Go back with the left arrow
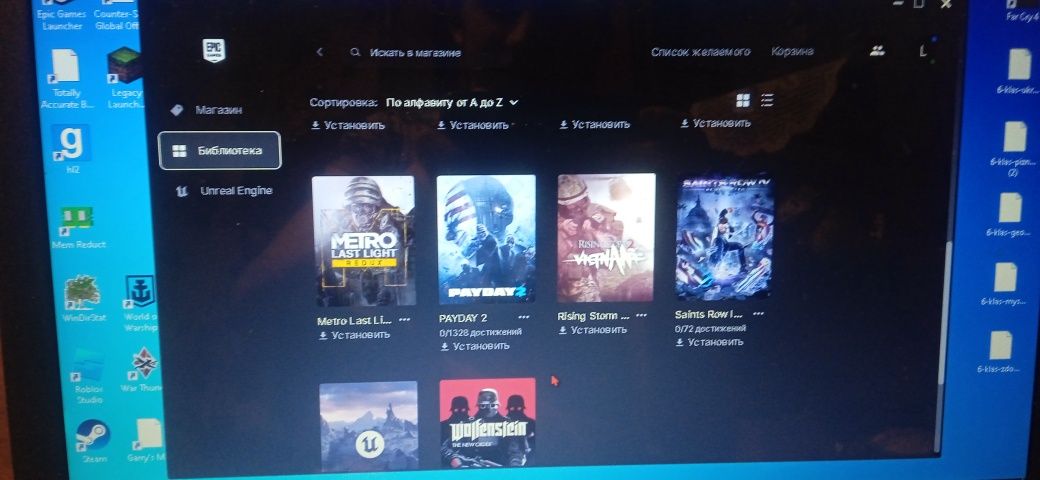 click(x=320, y=52)
